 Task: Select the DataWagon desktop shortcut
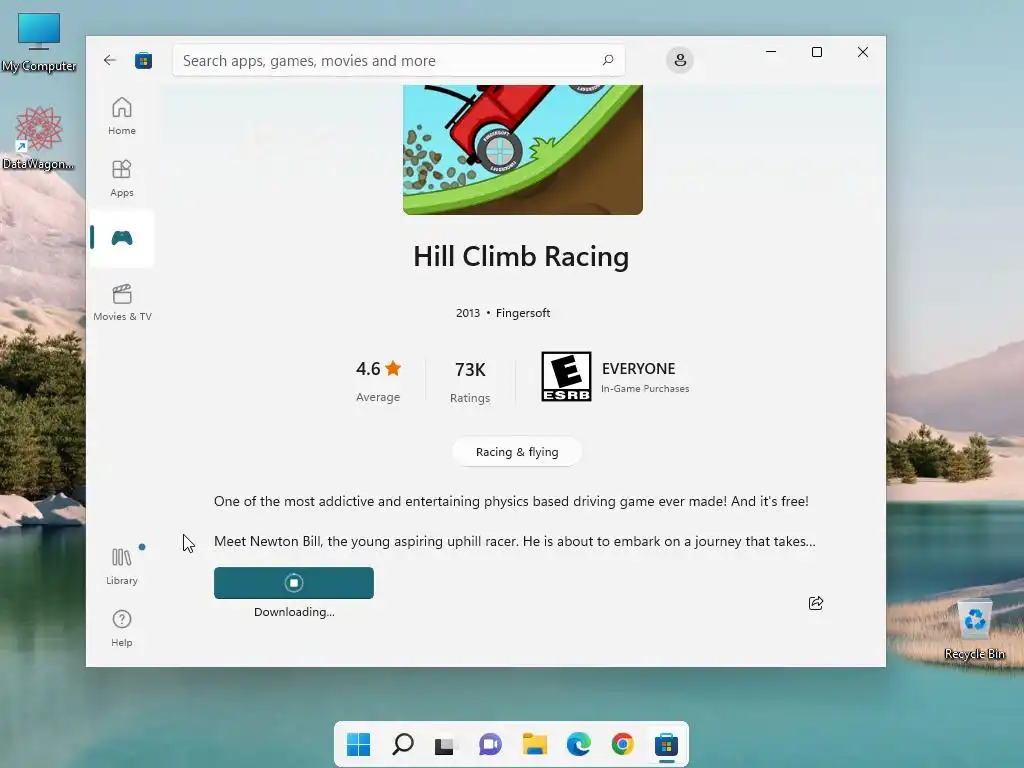tap(38, 139)
